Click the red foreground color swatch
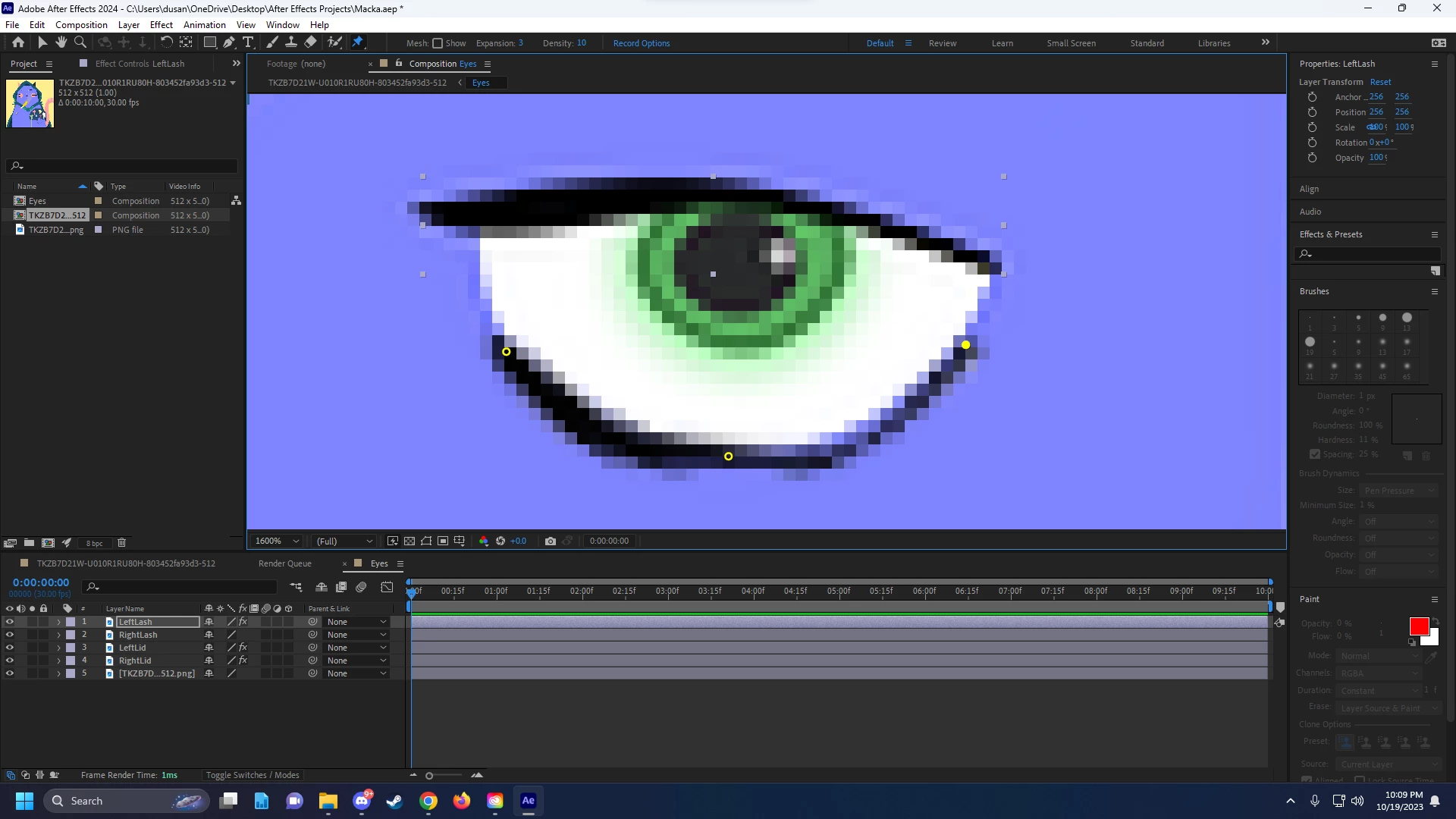Image resolution: width=1456 pixels, height=819 pixels. (1418, 626)
